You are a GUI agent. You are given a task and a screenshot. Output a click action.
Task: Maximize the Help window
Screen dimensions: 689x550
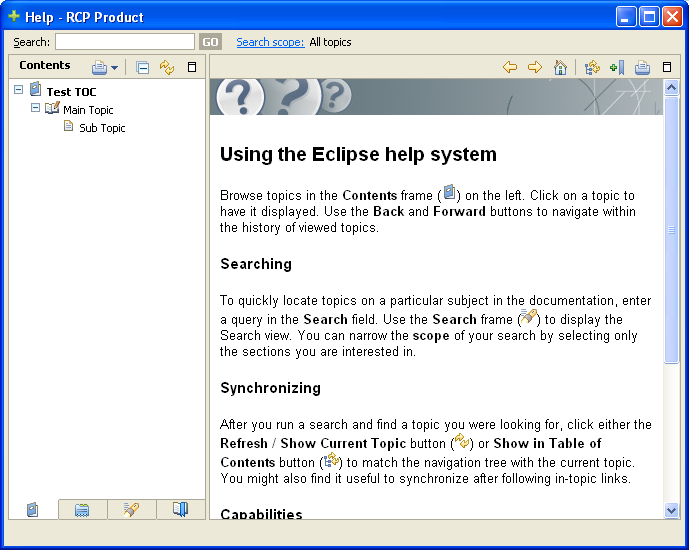coord(649,17)
